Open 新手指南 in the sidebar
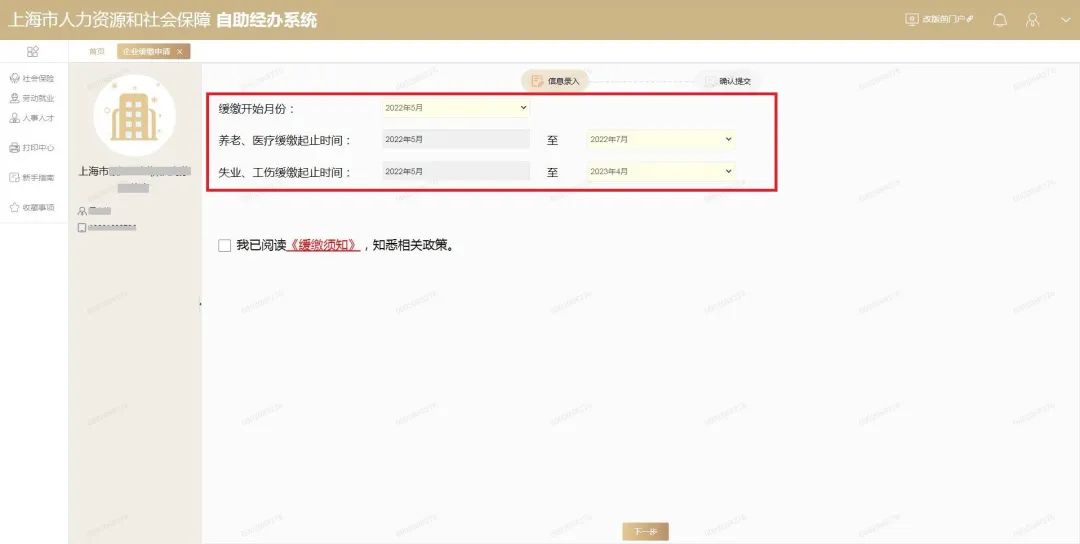Image resolution: width=1080 pixels, height=544 pixels. pos(32,178)
